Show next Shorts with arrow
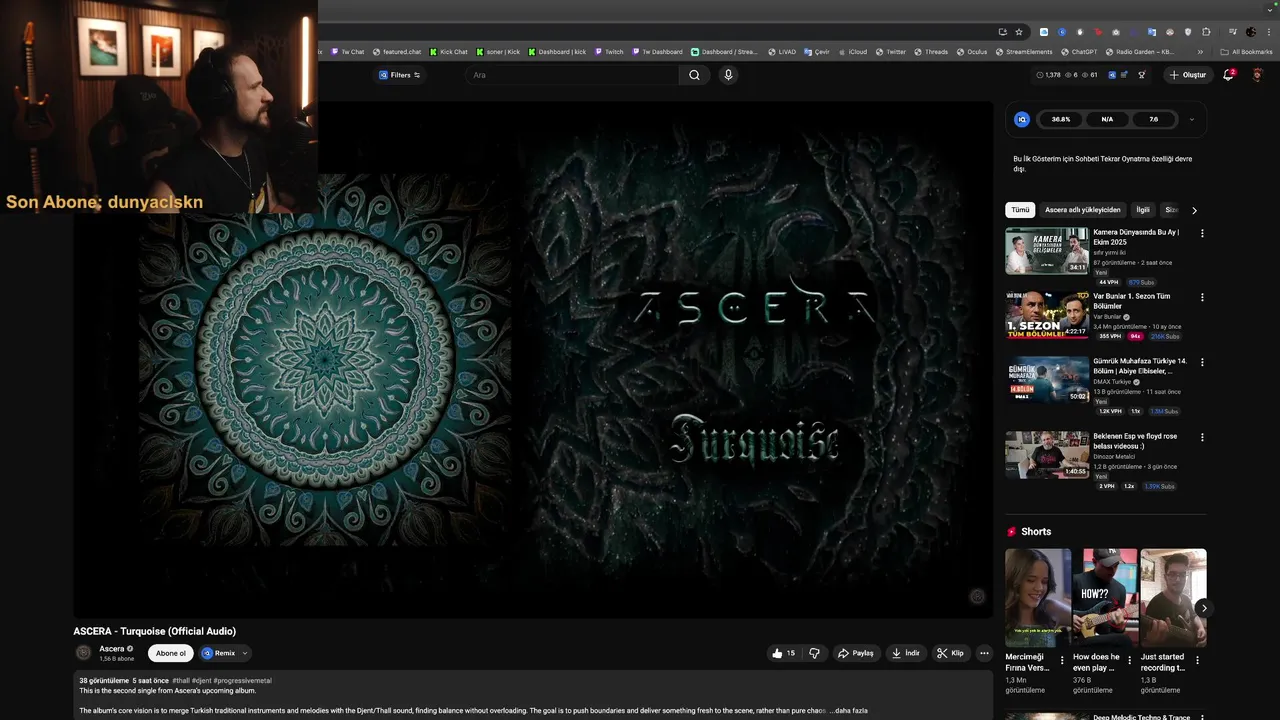This screenshot has width=1280, height=720. (1204, 608)
